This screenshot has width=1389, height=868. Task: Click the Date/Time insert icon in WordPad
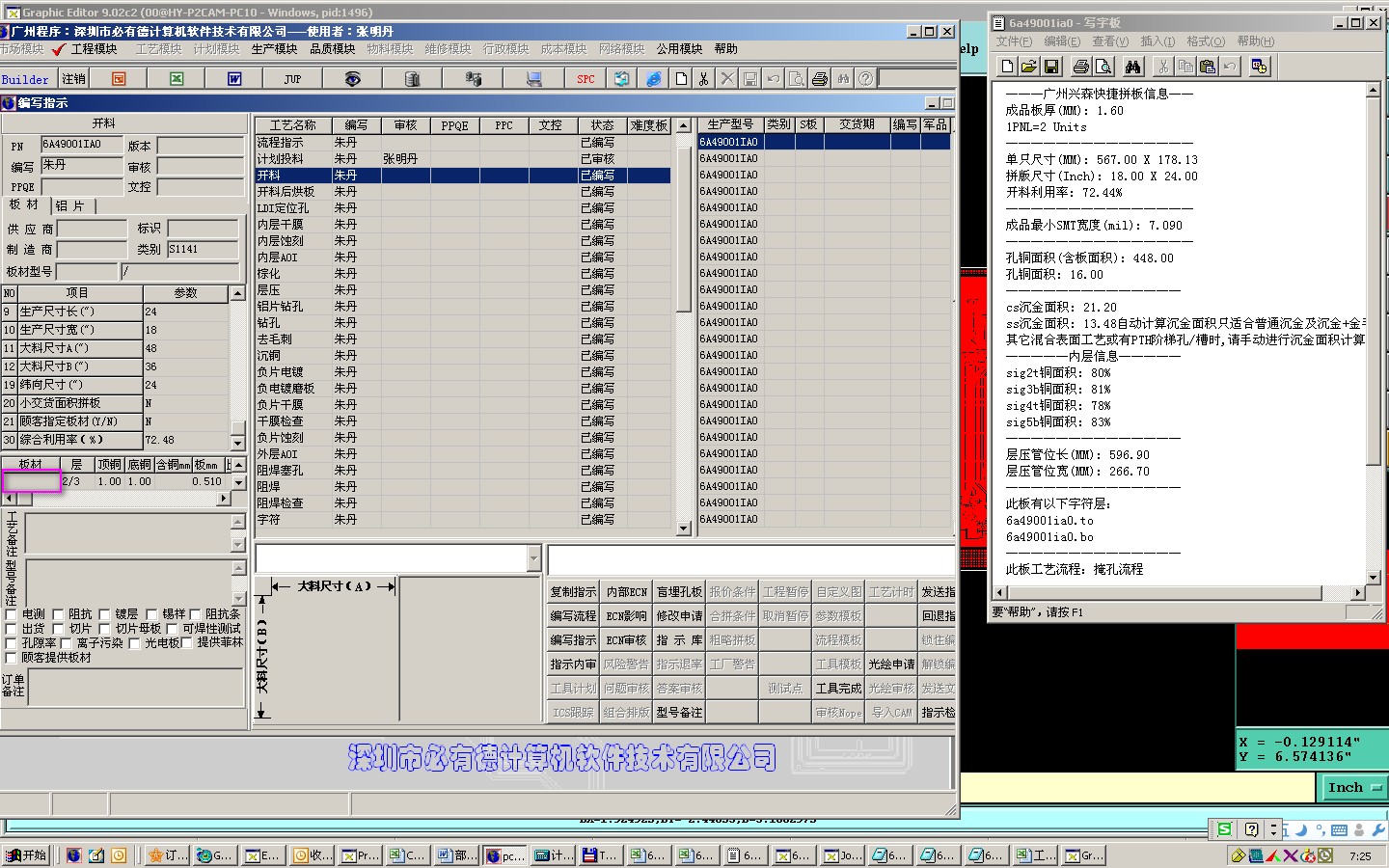1259,67
